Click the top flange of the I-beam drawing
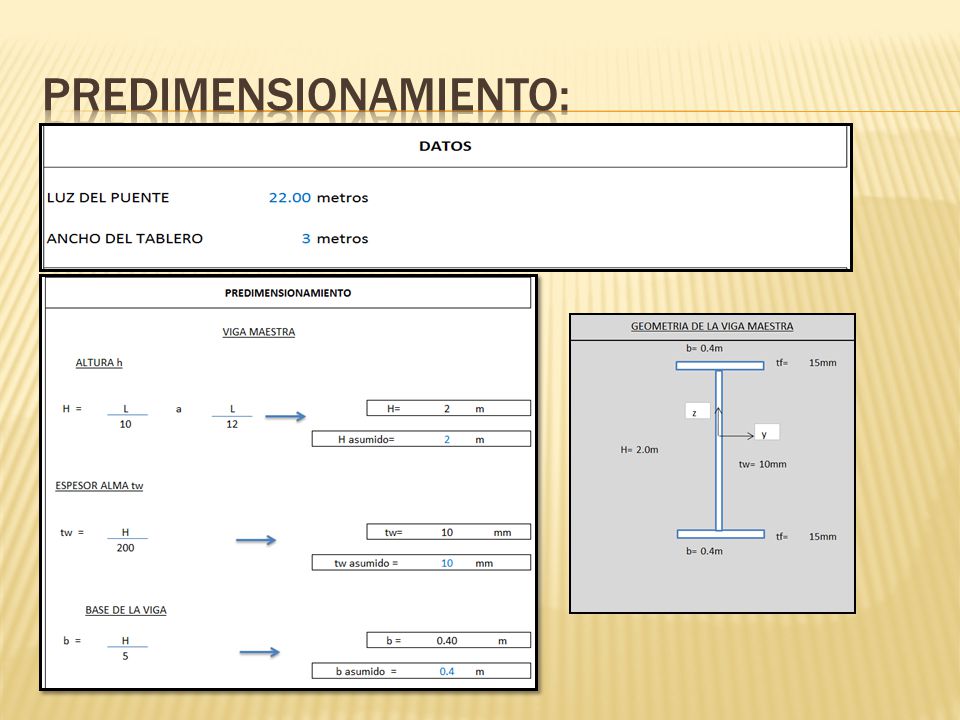Screen dimensions: 960x720 click(720, 366)
